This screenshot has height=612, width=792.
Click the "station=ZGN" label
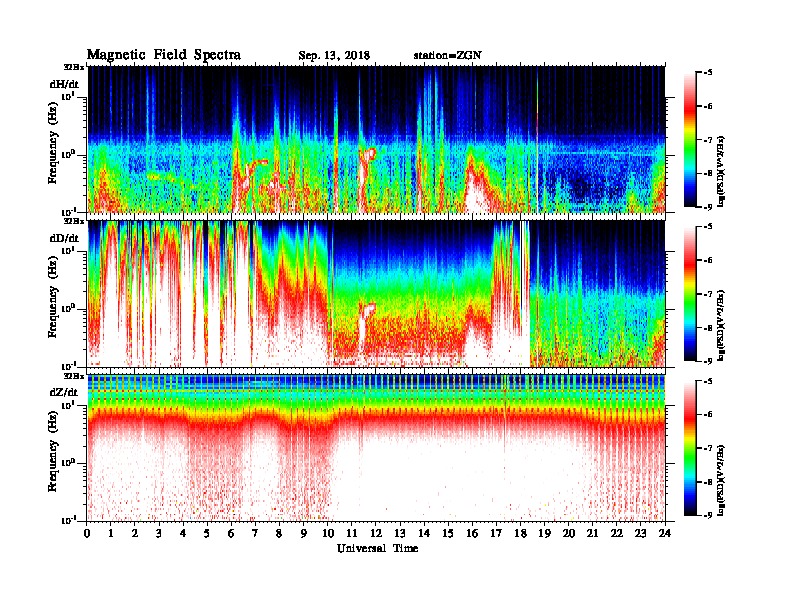(448, 55)
